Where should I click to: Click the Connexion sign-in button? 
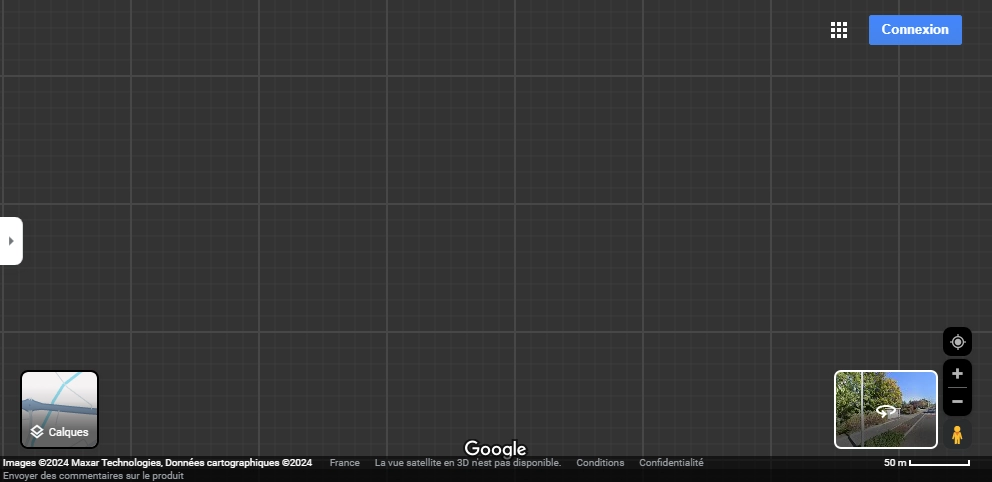[x=915, y=30]
